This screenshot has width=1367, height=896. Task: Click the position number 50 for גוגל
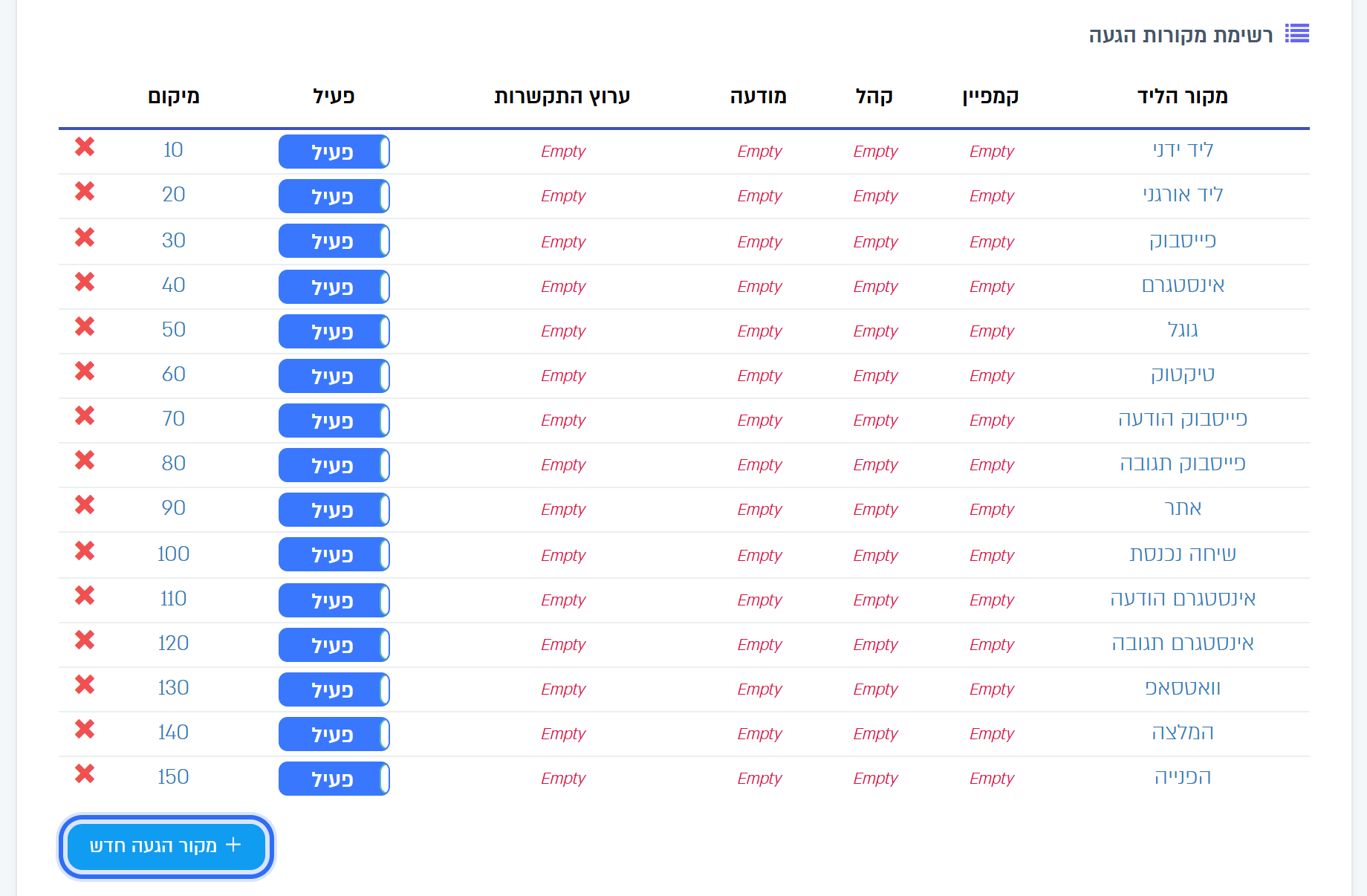pyautogui.click(x=173, y=330)
